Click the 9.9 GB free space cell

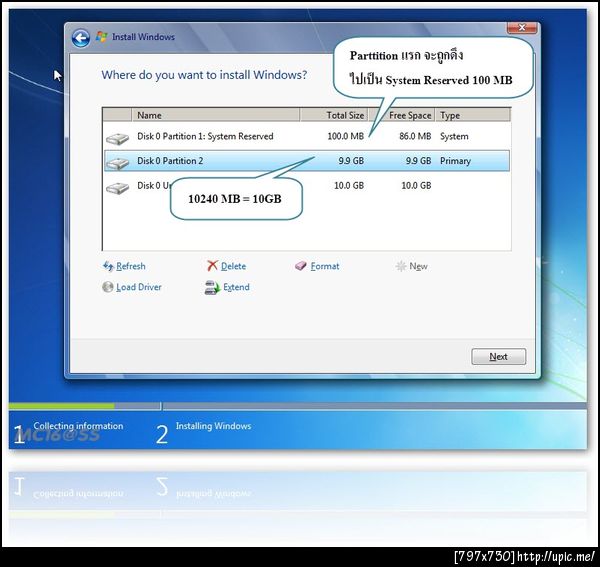pos(418,161)
